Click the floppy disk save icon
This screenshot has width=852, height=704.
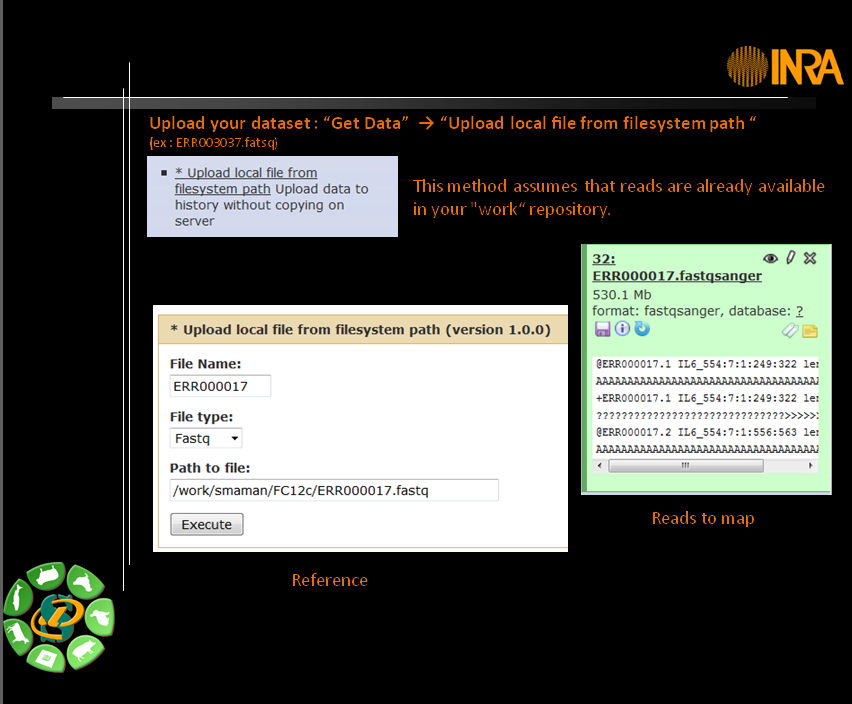pos(602,329)
